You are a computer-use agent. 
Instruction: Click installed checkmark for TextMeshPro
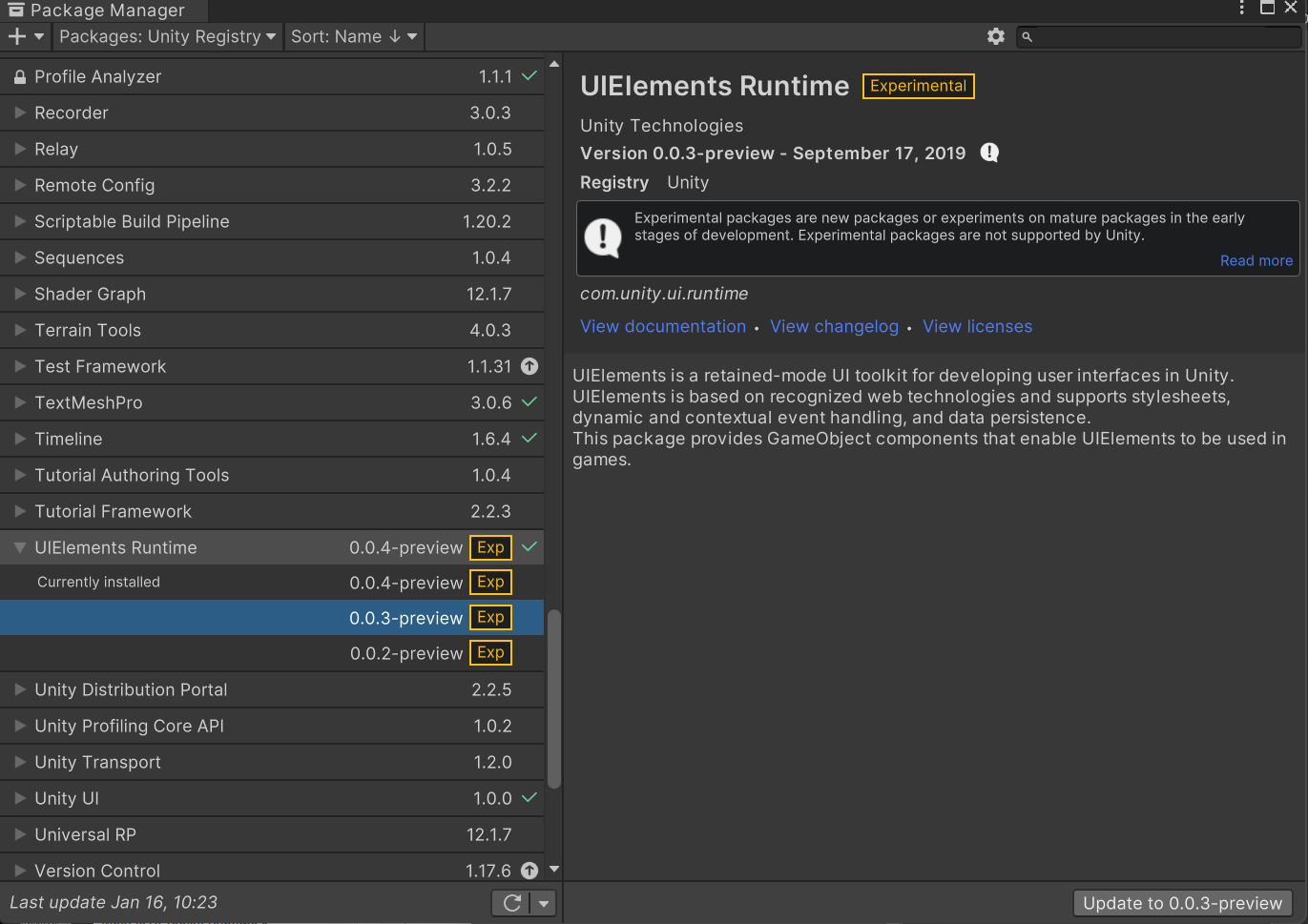(529, 401)
